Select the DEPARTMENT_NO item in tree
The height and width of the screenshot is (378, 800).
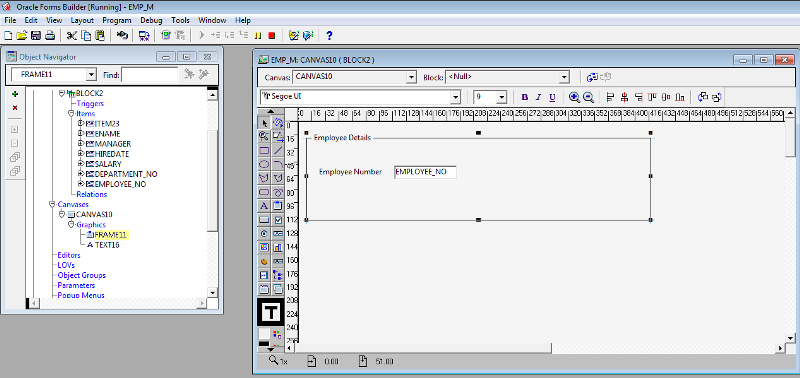coord(126,174)
